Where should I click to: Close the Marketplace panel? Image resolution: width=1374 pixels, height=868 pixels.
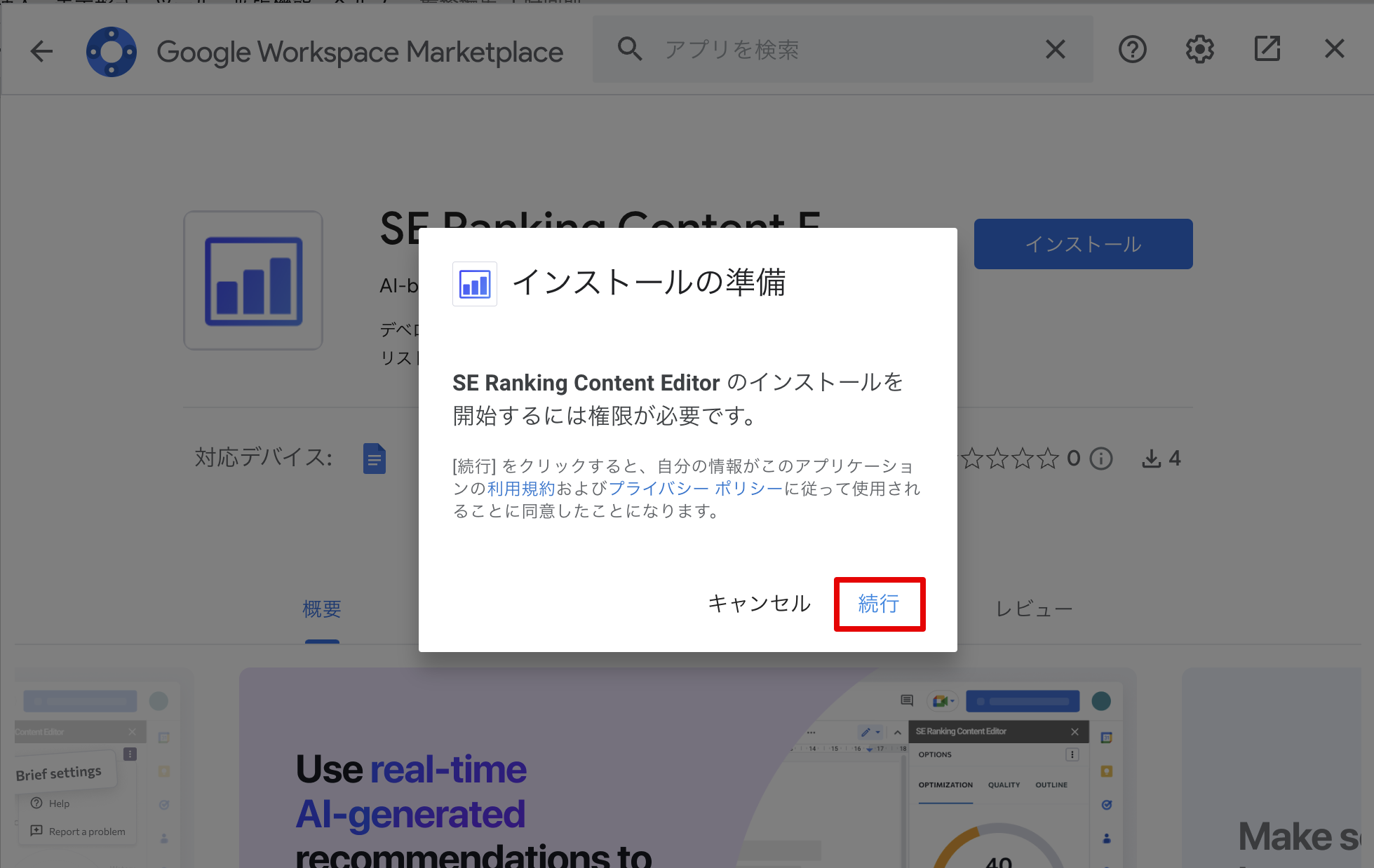tap(1334, 49)
